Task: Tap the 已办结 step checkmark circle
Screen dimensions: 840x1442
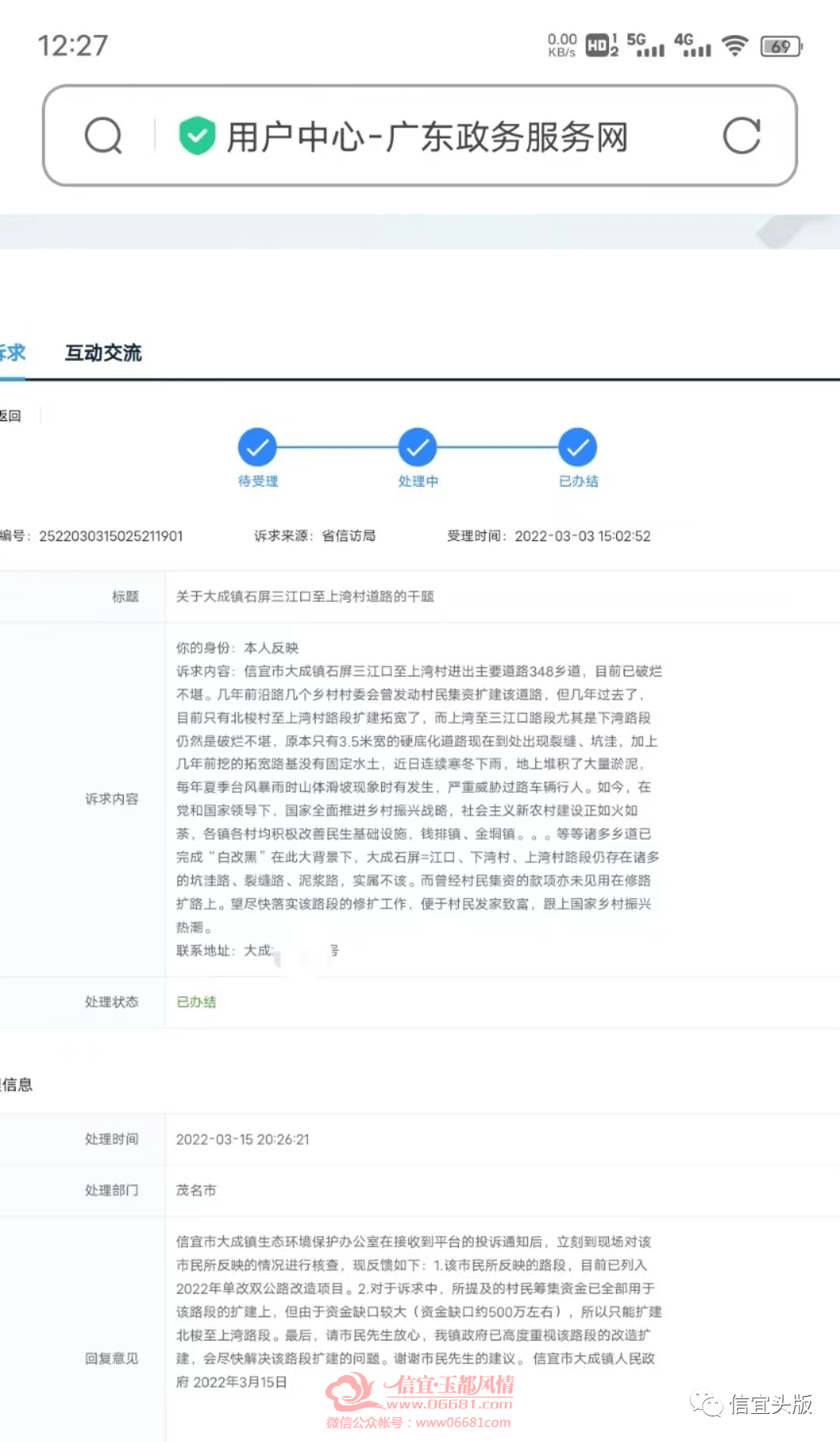Action: 578,447
